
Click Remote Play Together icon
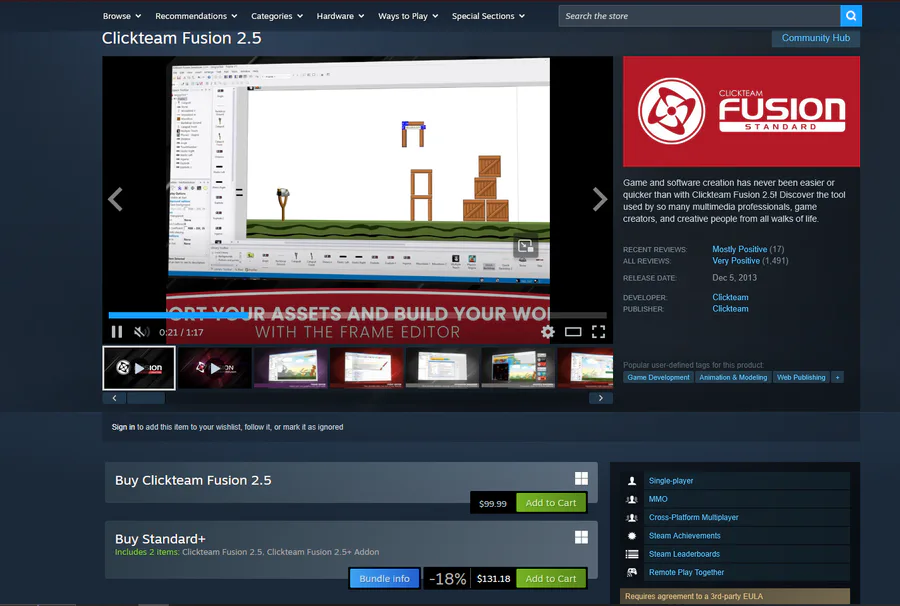tap(632, 573)
